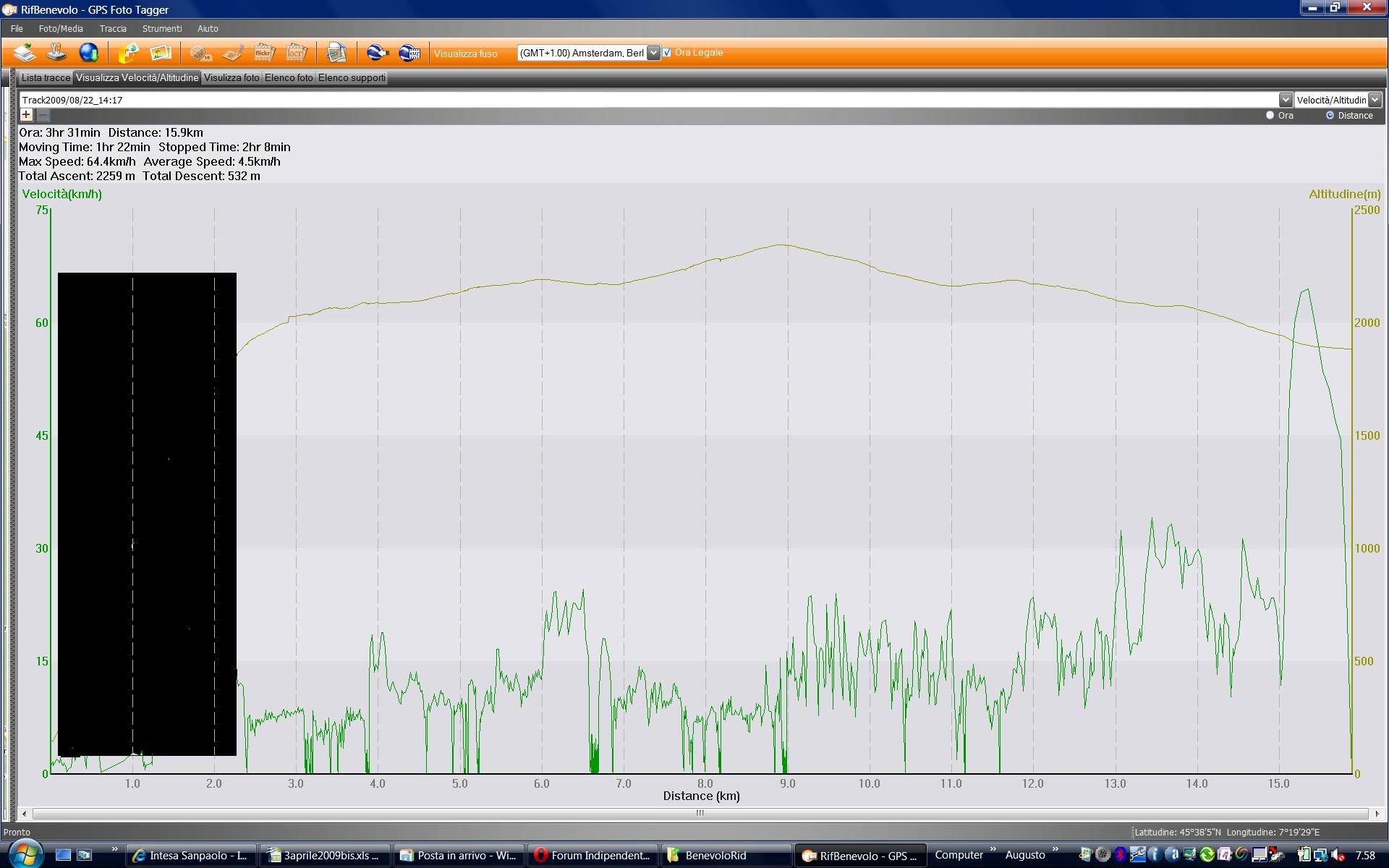Image resolution: width=1389 pixels, height=868 pixels.
Task: Open the Traccia menu
Action: (x=113, y=29)
